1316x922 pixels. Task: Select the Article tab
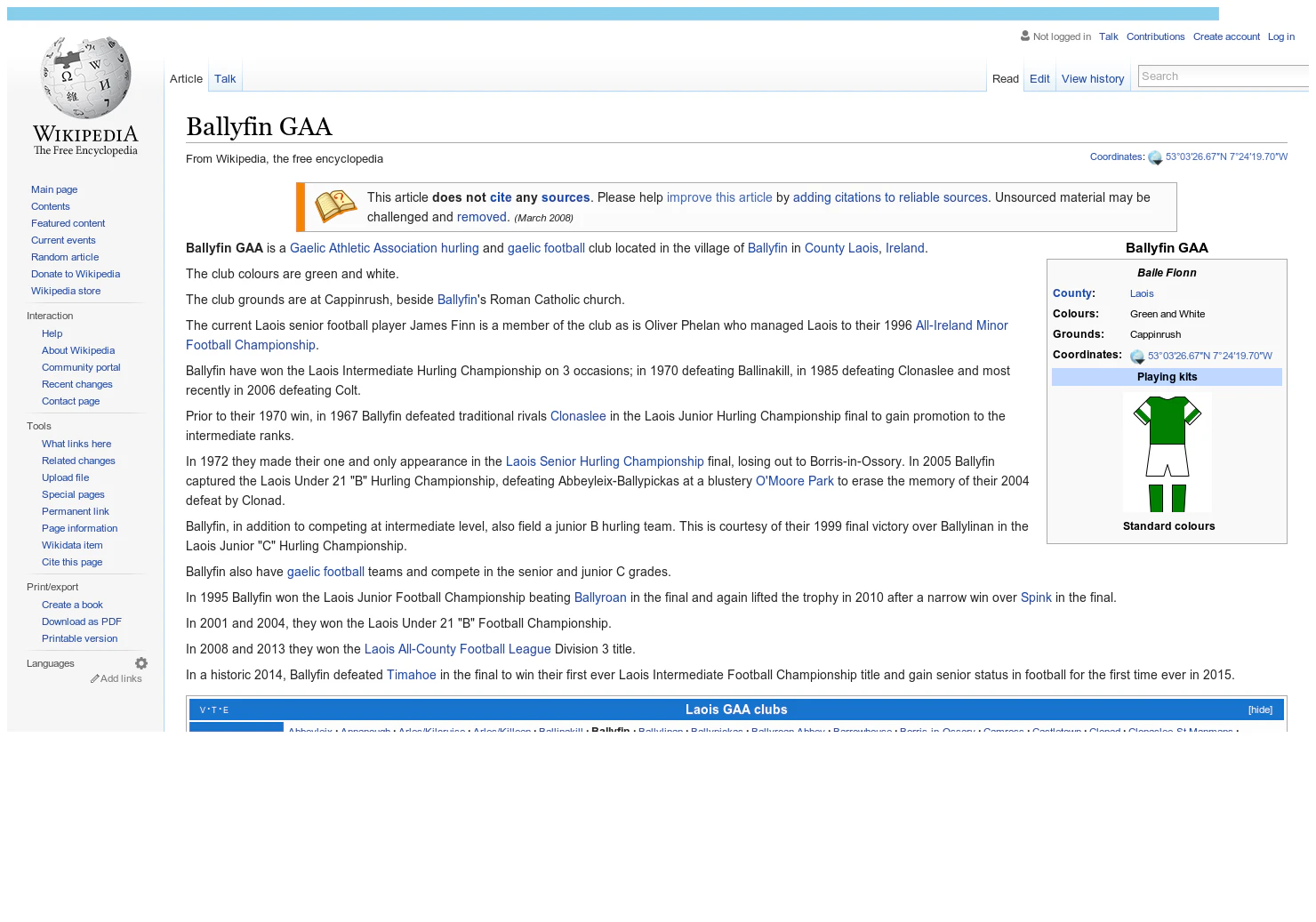(x=186, y=79)
